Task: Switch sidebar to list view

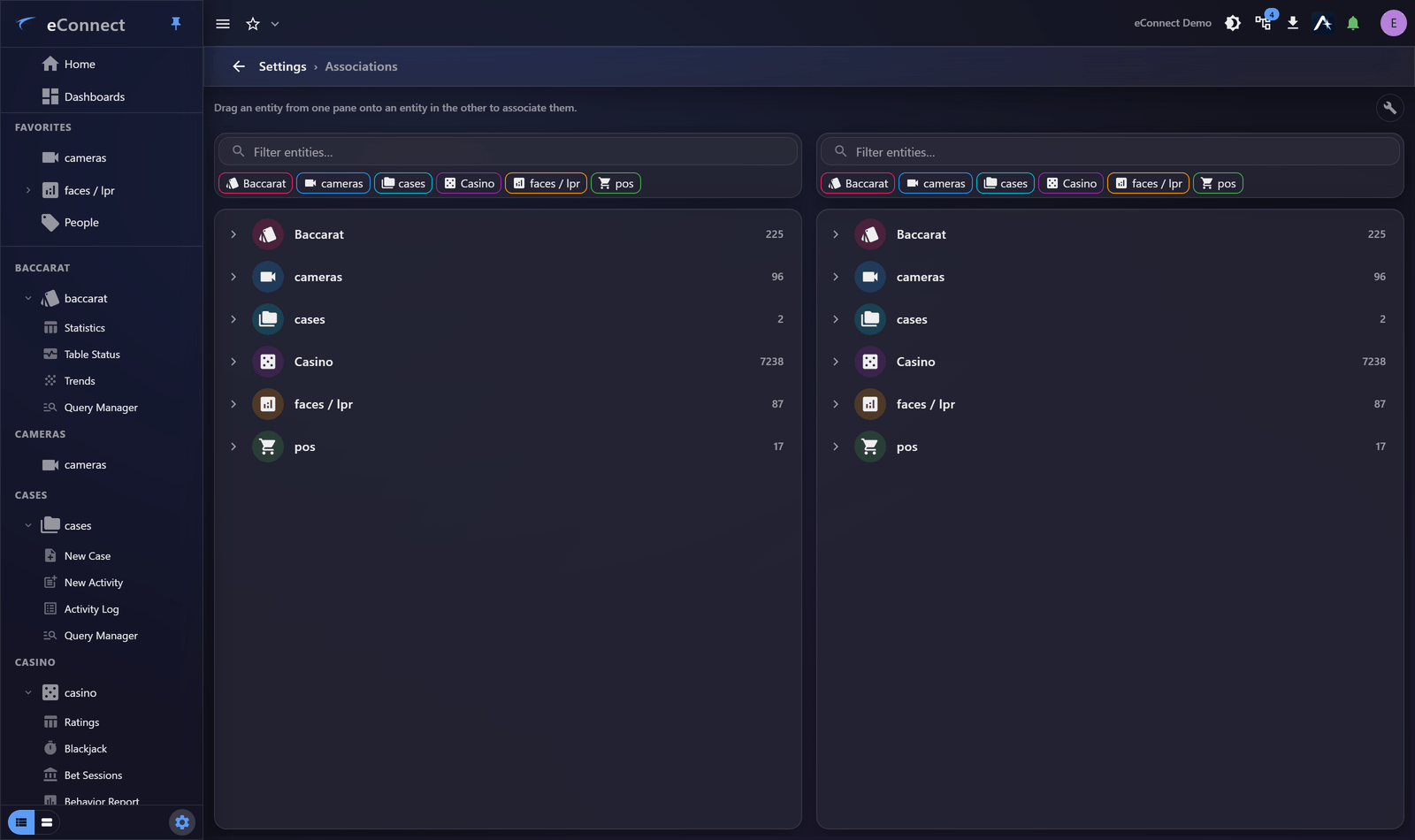Action: click(x=21, y=822)
